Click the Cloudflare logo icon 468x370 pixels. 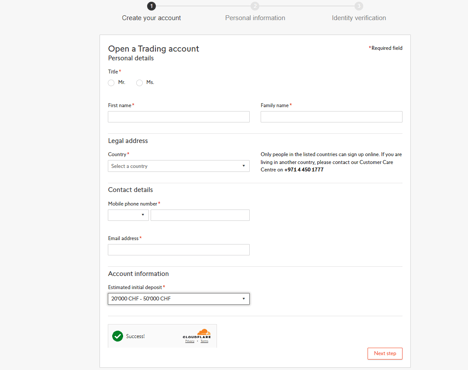point(197,333)
